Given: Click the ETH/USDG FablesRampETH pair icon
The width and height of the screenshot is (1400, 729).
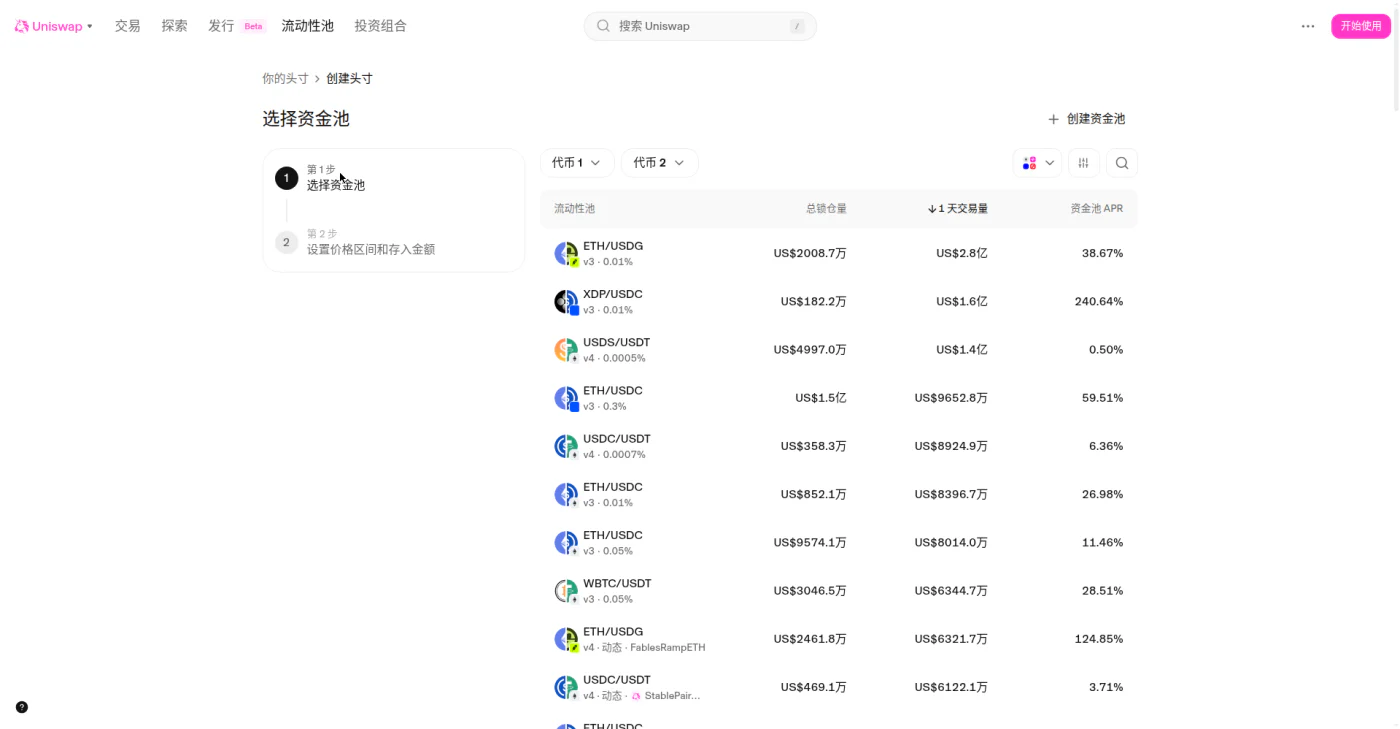Looking at the screenshot, I should click(x=567, y=639).
